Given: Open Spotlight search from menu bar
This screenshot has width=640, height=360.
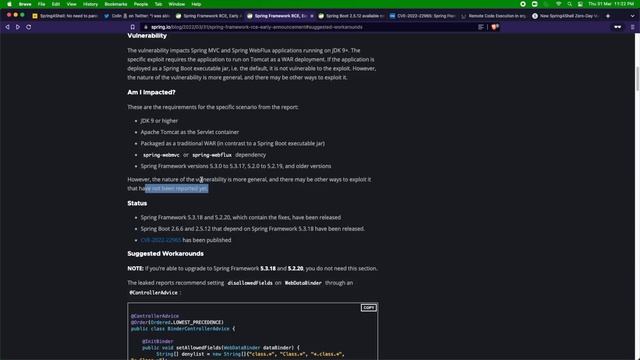Looking at the screenshot, I should tap(569, 4).
